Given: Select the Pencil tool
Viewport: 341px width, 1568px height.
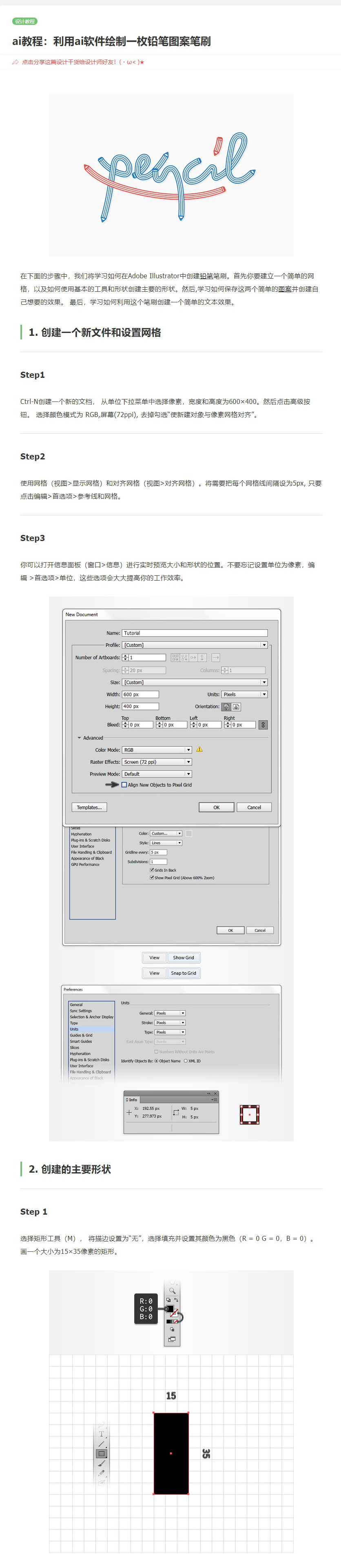Looking at the screenshot, I should (102, 1473).
